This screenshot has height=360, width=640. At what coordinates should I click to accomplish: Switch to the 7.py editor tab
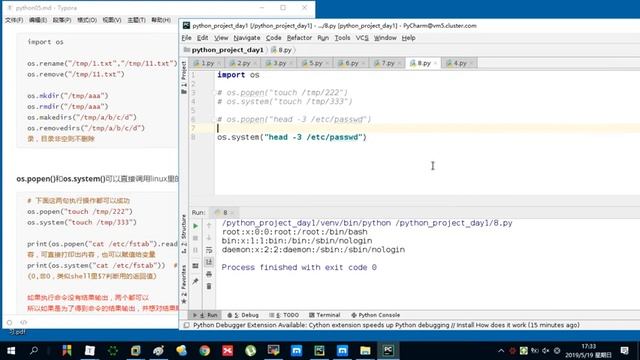tap(387, 63)
